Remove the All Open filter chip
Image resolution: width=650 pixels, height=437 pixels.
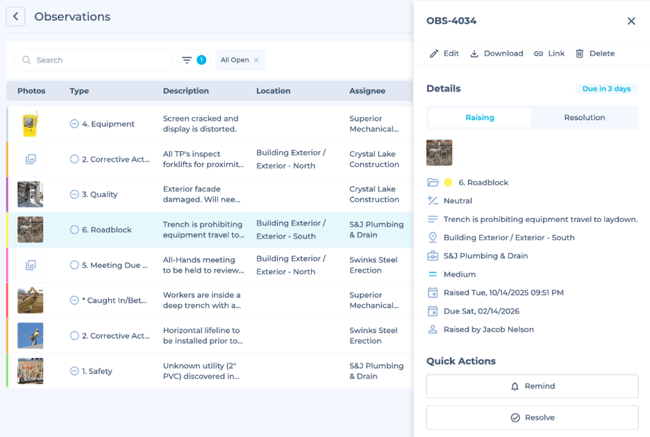pyautogui.click(x=256, y=60)
